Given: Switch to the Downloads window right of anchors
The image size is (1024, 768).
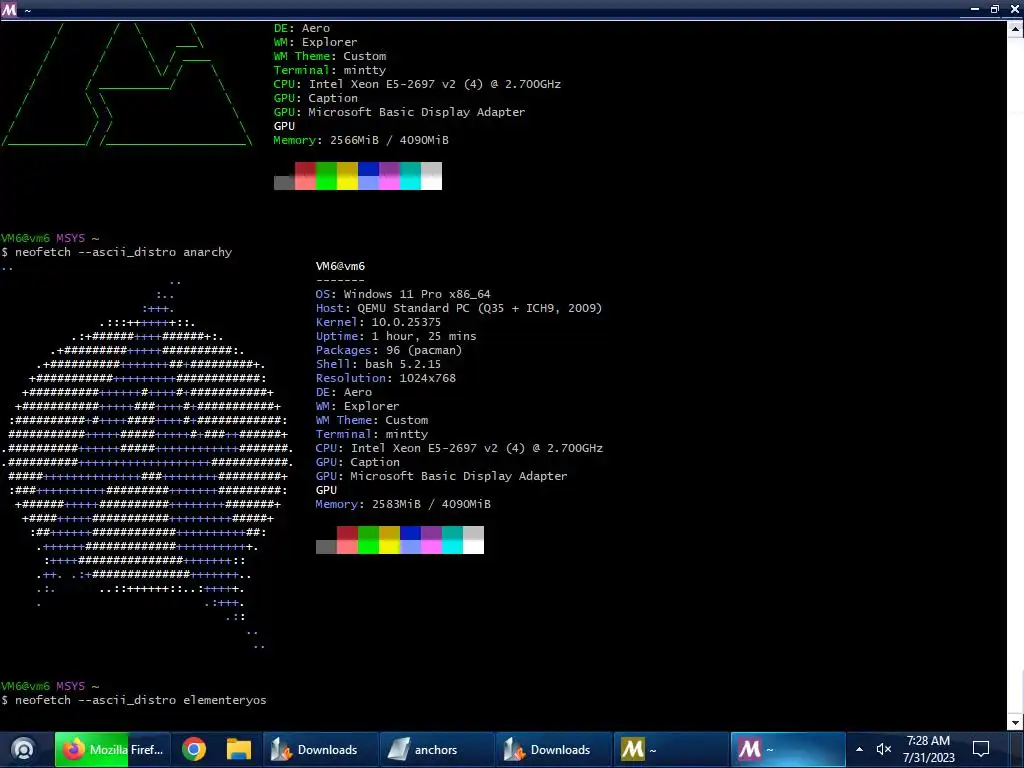Looking at the screenshot, I should pyautogui.click(x=553, y=750).
